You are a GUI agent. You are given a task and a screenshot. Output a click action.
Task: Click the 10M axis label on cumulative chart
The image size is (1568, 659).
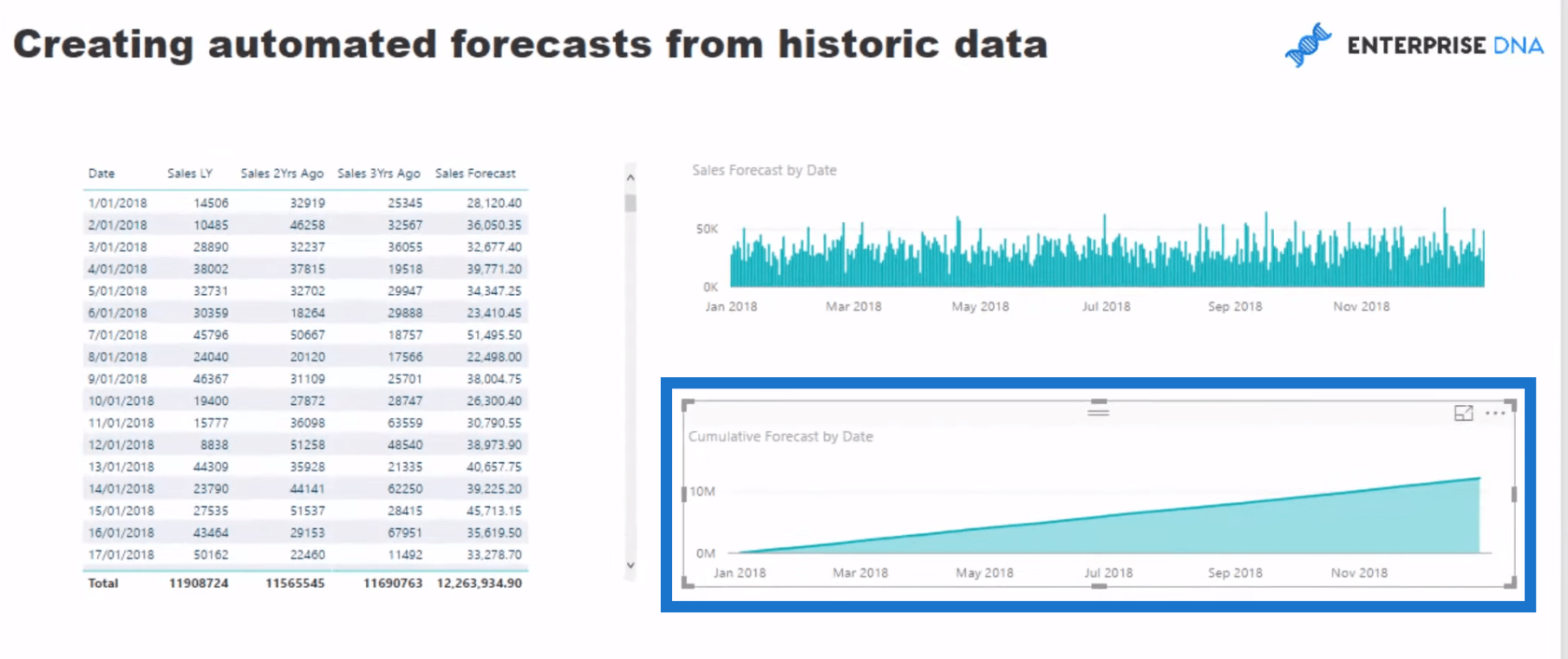(x=703, y=491)
